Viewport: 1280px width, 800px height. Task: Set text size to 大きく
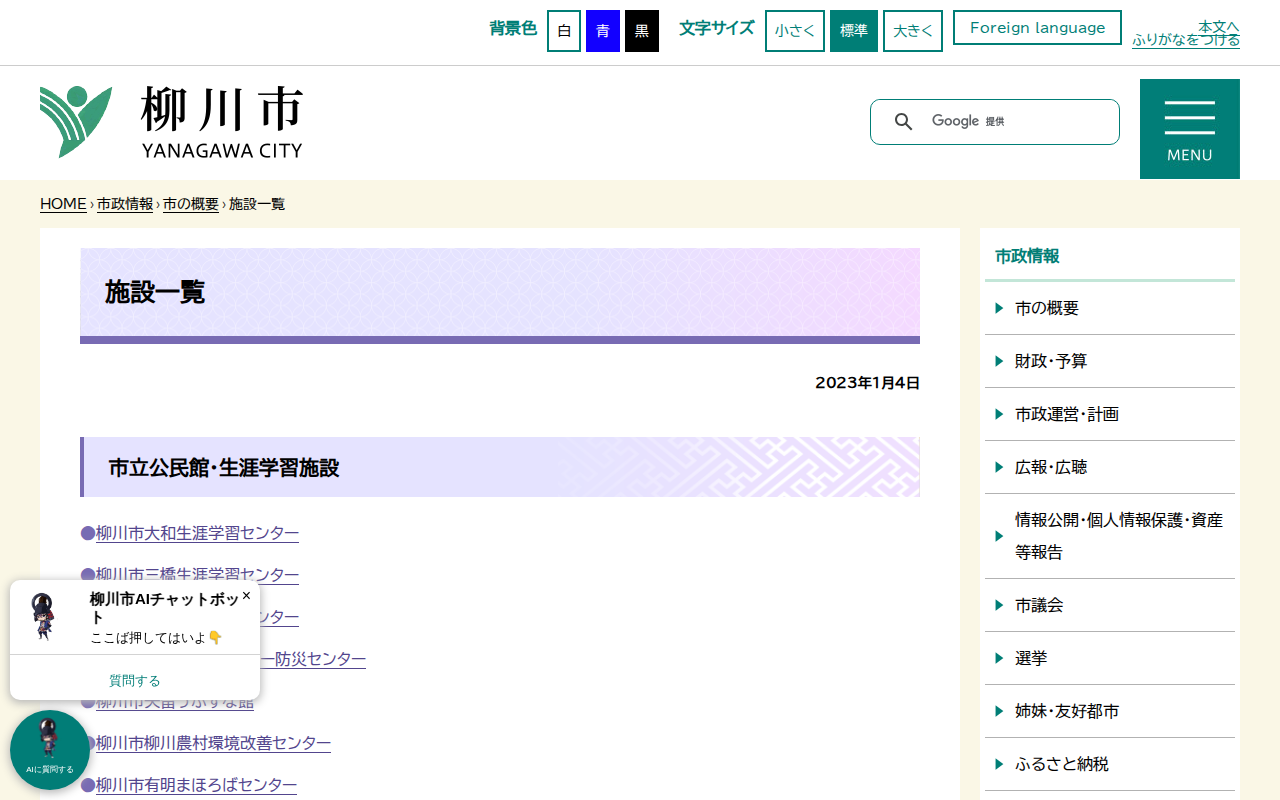912,30
